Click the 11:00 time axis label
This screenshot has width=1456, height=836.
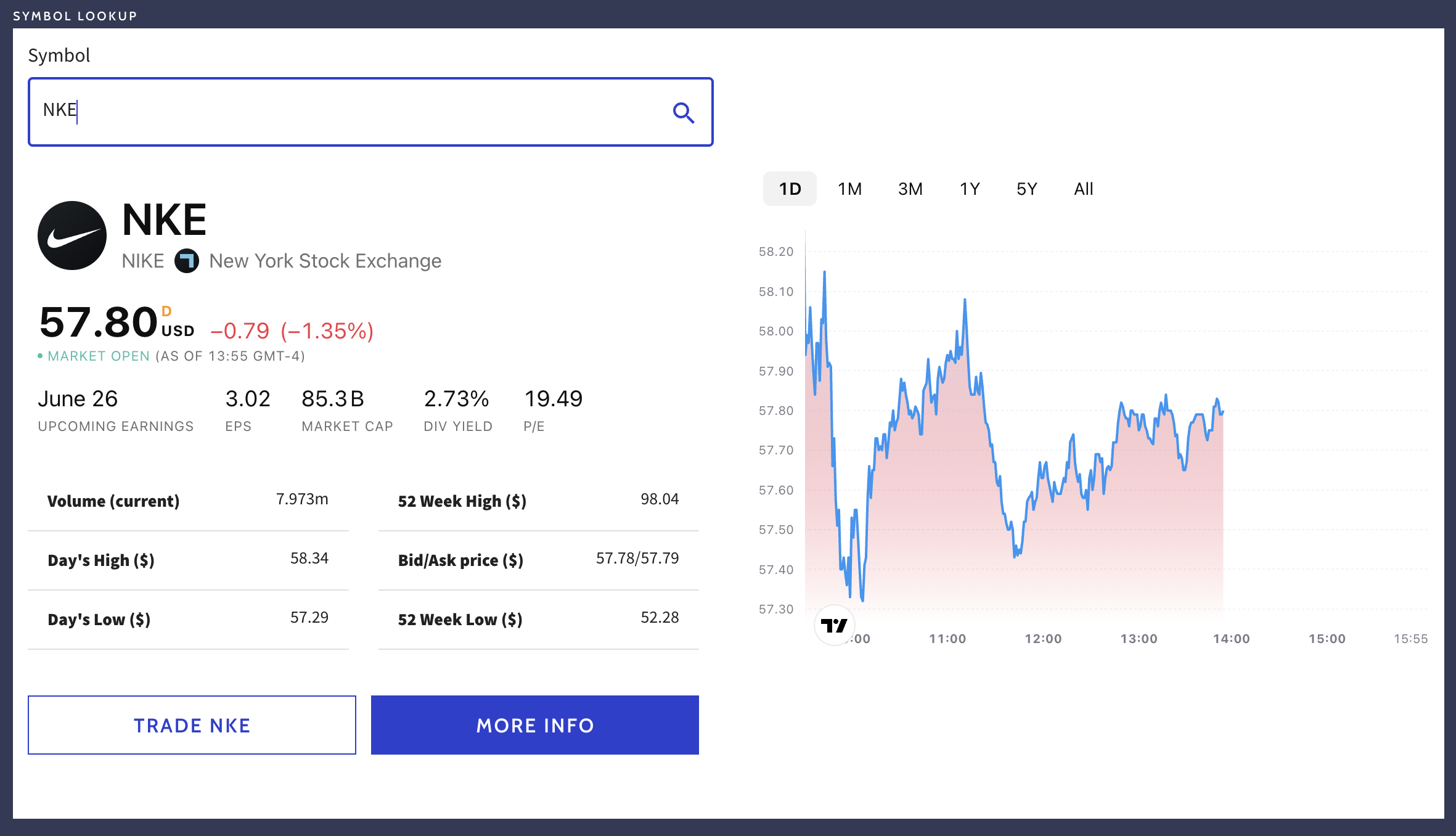947,639
